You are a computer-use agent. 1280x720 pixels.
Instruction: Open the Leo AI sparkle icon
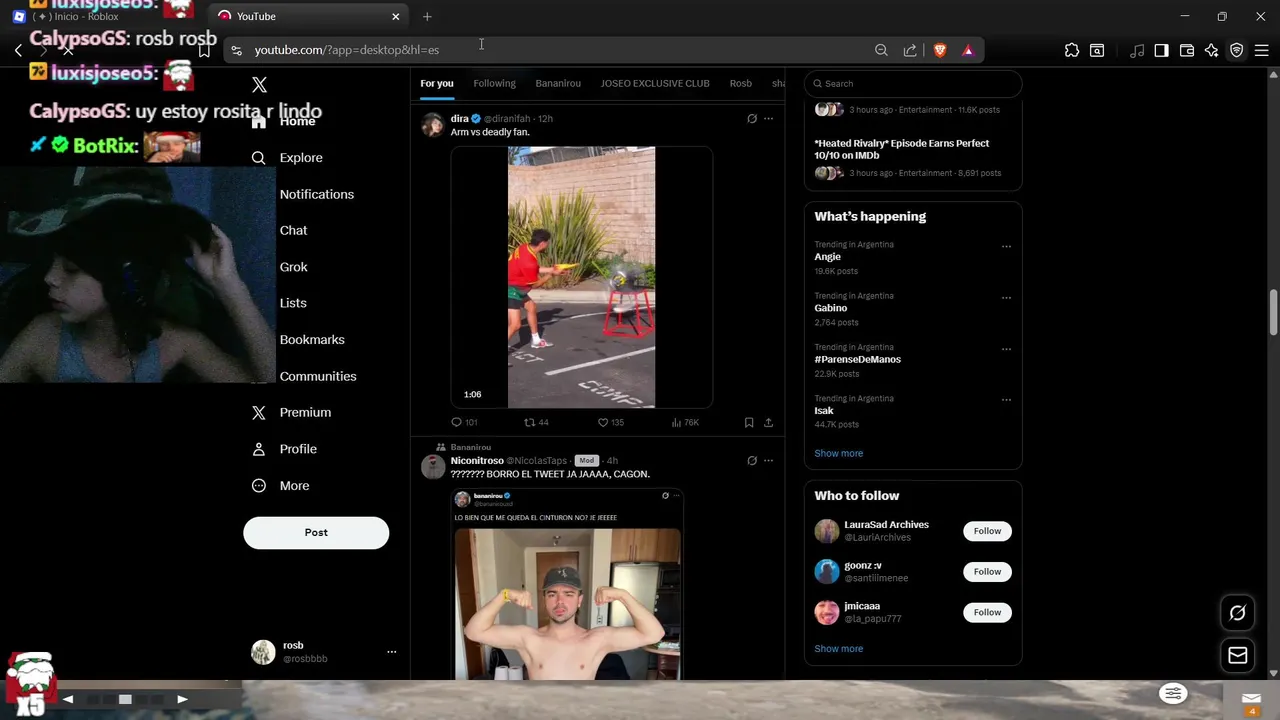[1212, 50]
